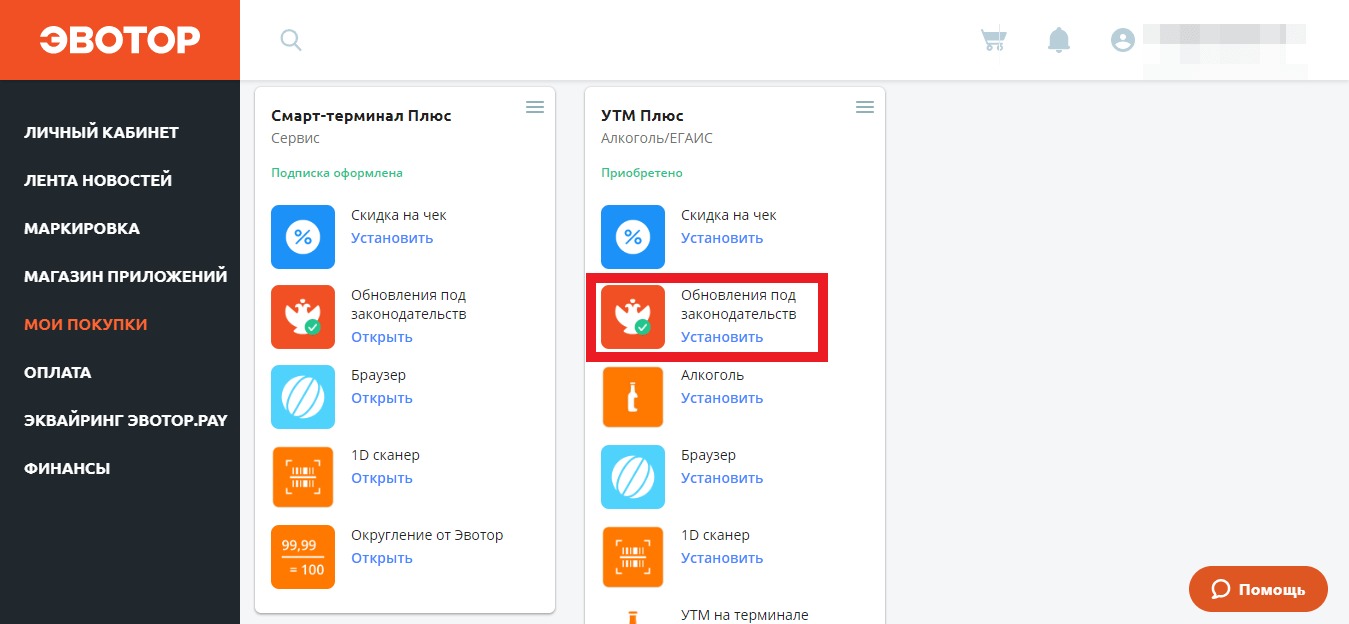Image resolution: width=1349 pixels, height=624 pixels.
Task: Open Маркировка in sidebar
Action: pos(82,228)
